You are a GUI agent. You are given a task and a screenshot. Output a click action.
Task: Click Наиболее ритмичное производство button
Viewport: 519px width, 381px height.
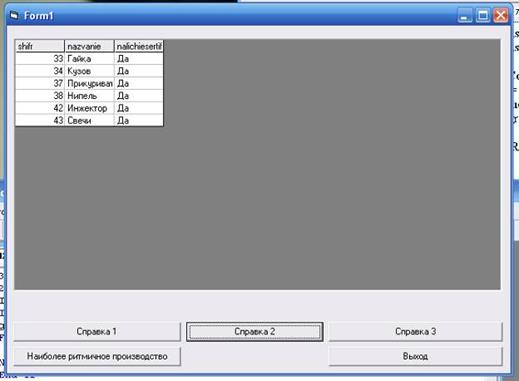point(97,356)
